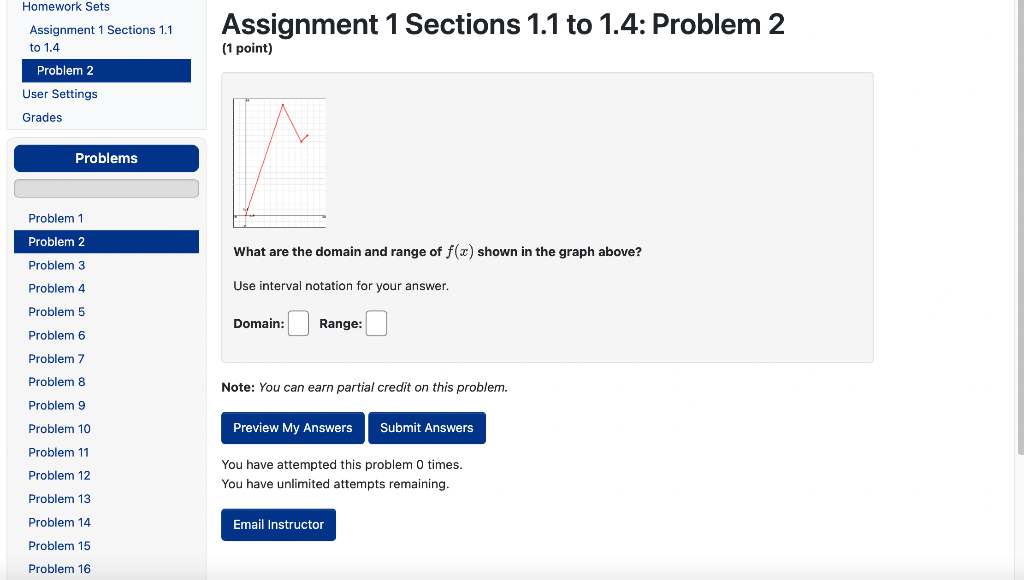Image resolution: width=1024 pixels, height=580 pixels.
Task: Click the Submit Answers button
Action: 427,427
